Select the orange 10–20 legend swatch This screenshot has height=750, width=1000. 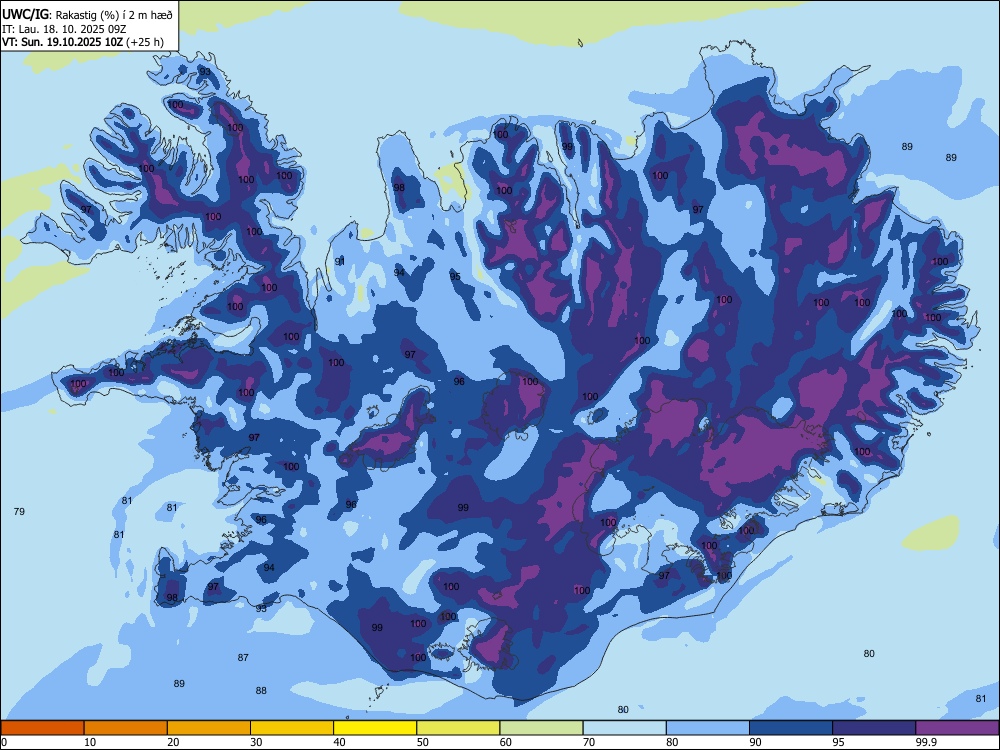126,728
